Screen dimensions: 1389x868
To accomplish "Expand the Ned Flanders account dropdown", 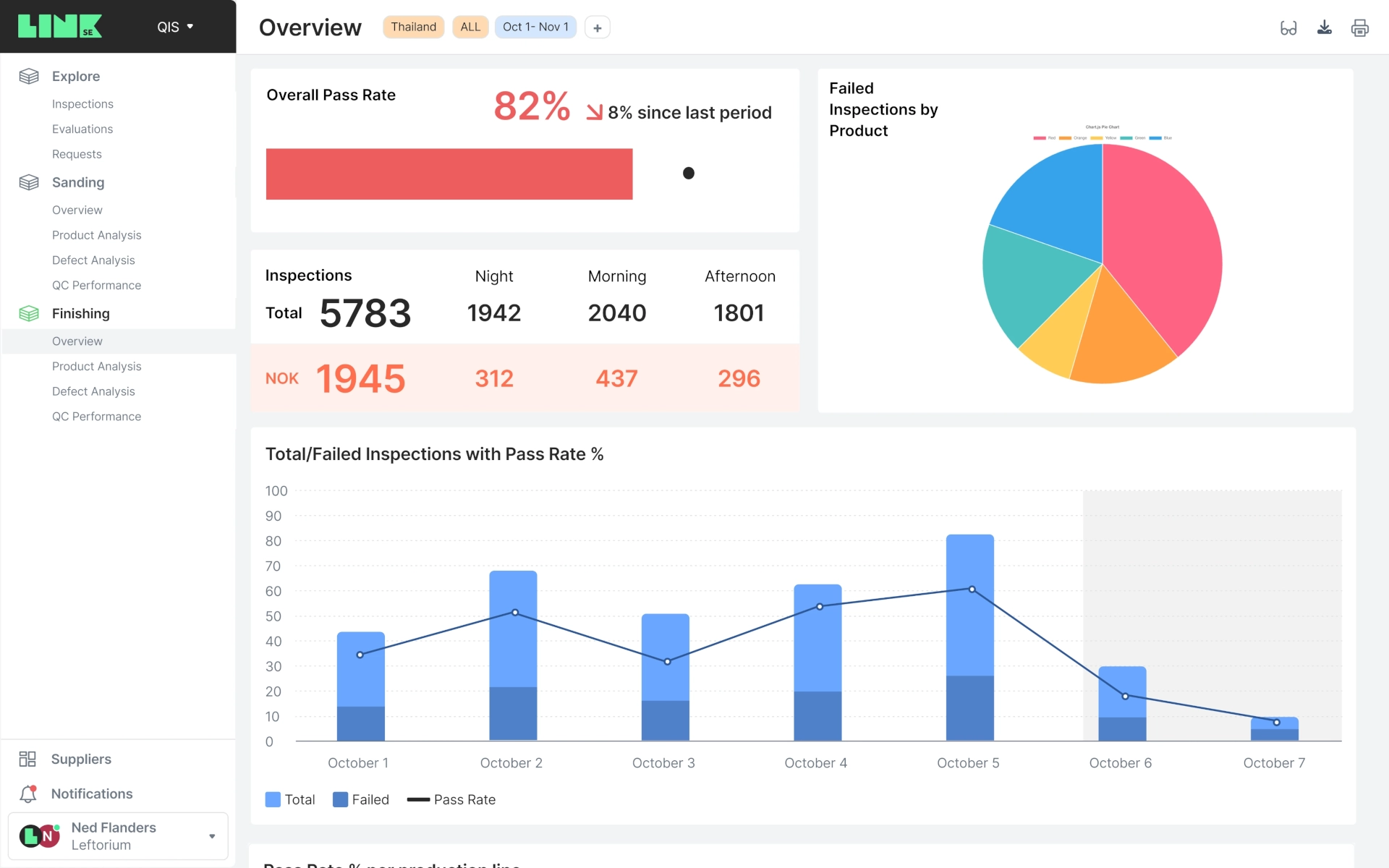I will click(212, 836).
